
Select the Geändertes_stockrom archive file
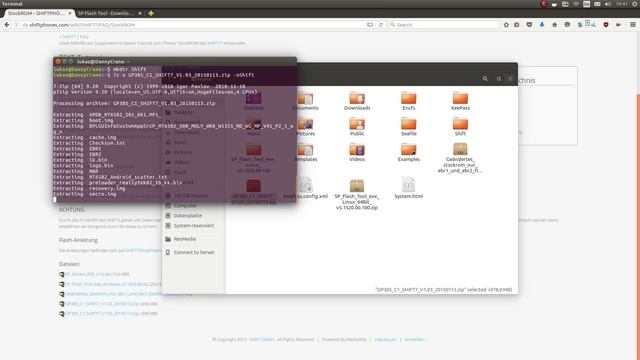tap(460, 158)
